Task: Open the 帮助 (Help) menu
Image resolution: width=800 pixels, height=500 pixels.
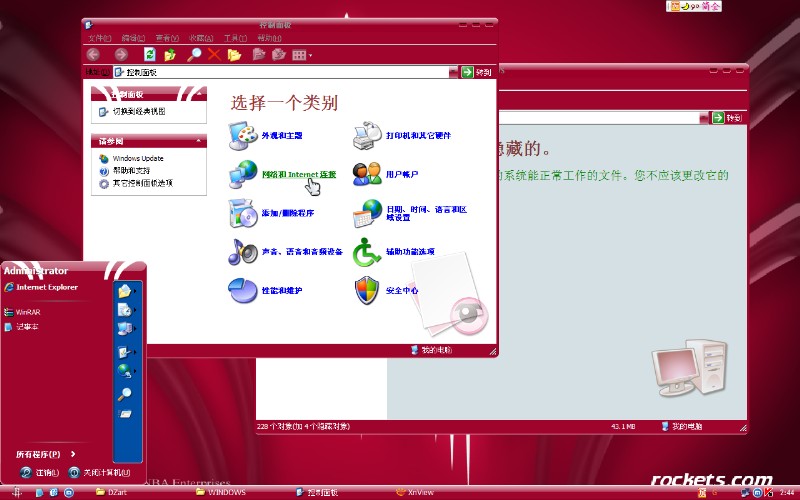Action: tap(269, 38)
